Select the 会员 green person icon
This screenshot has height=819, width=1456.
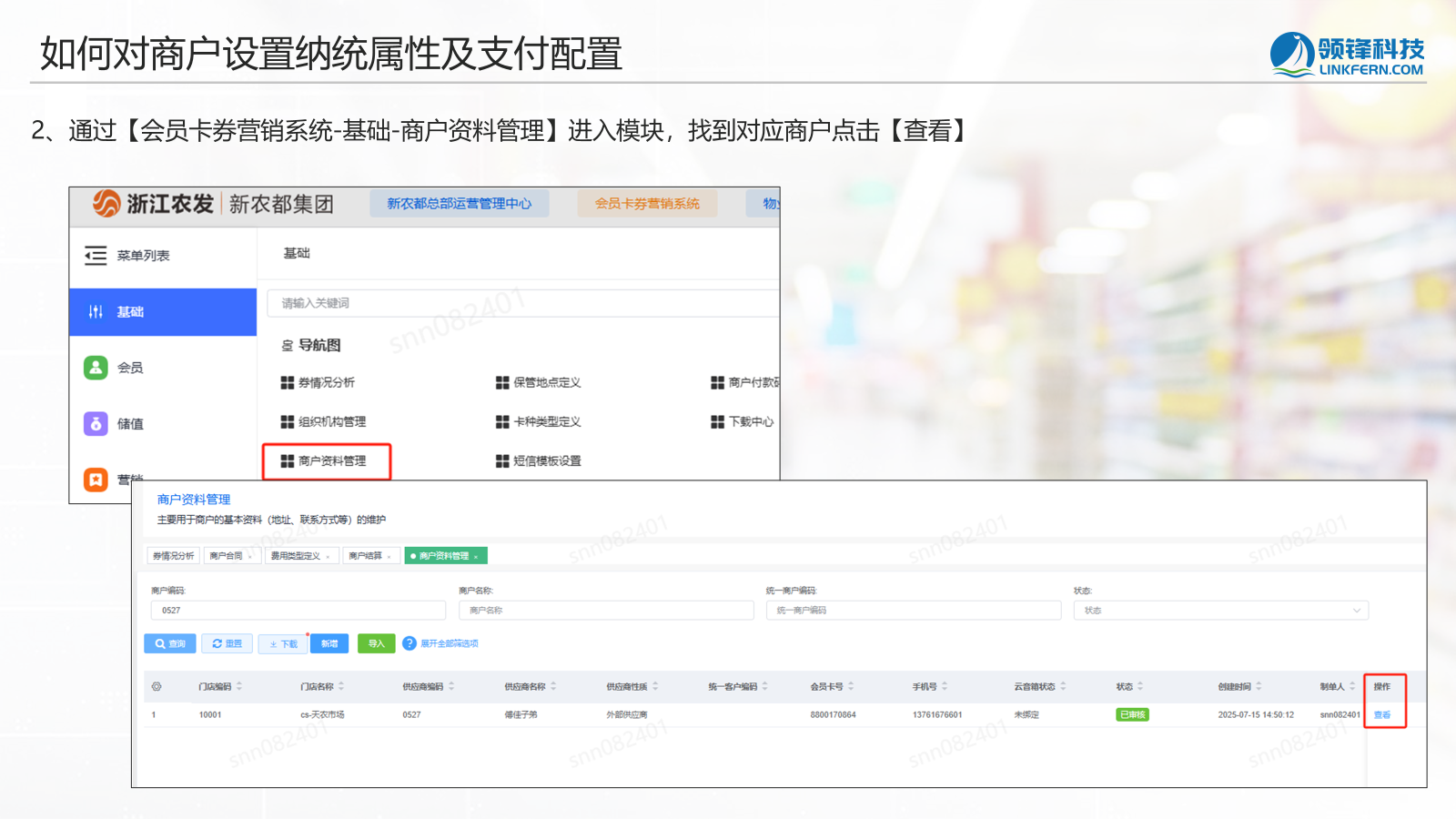(x=96, y=368)
